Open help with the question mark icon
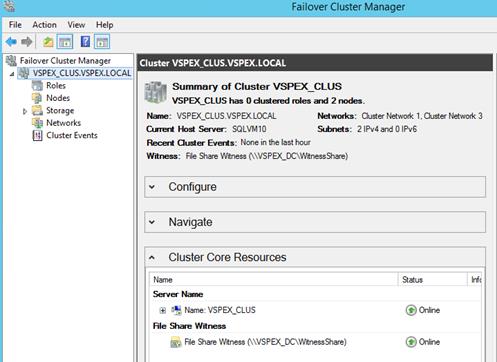The image size is (497, 362). 85,42
